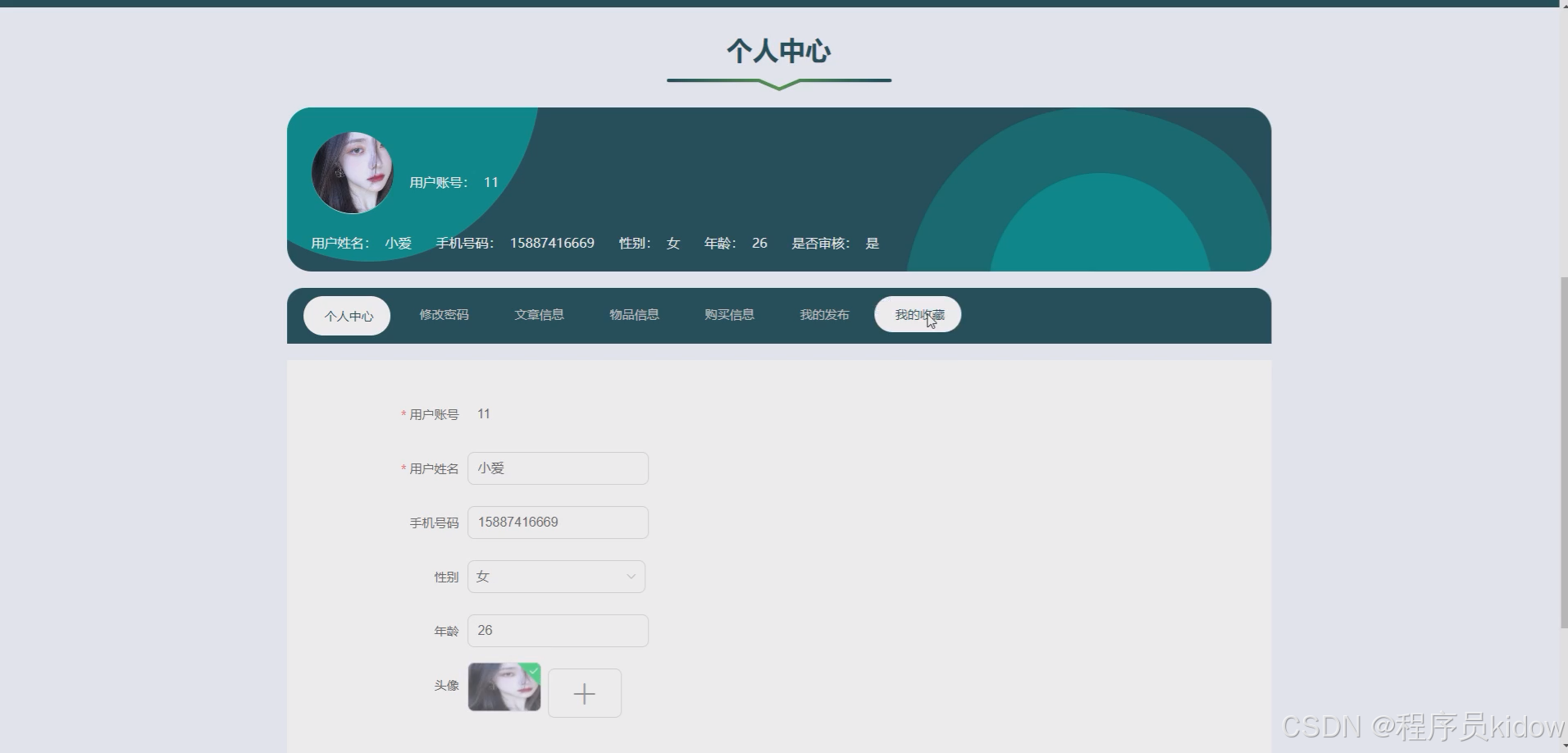1568x753 pixels.
Task: View the 物品信息 tab
Action: [634, 314]
